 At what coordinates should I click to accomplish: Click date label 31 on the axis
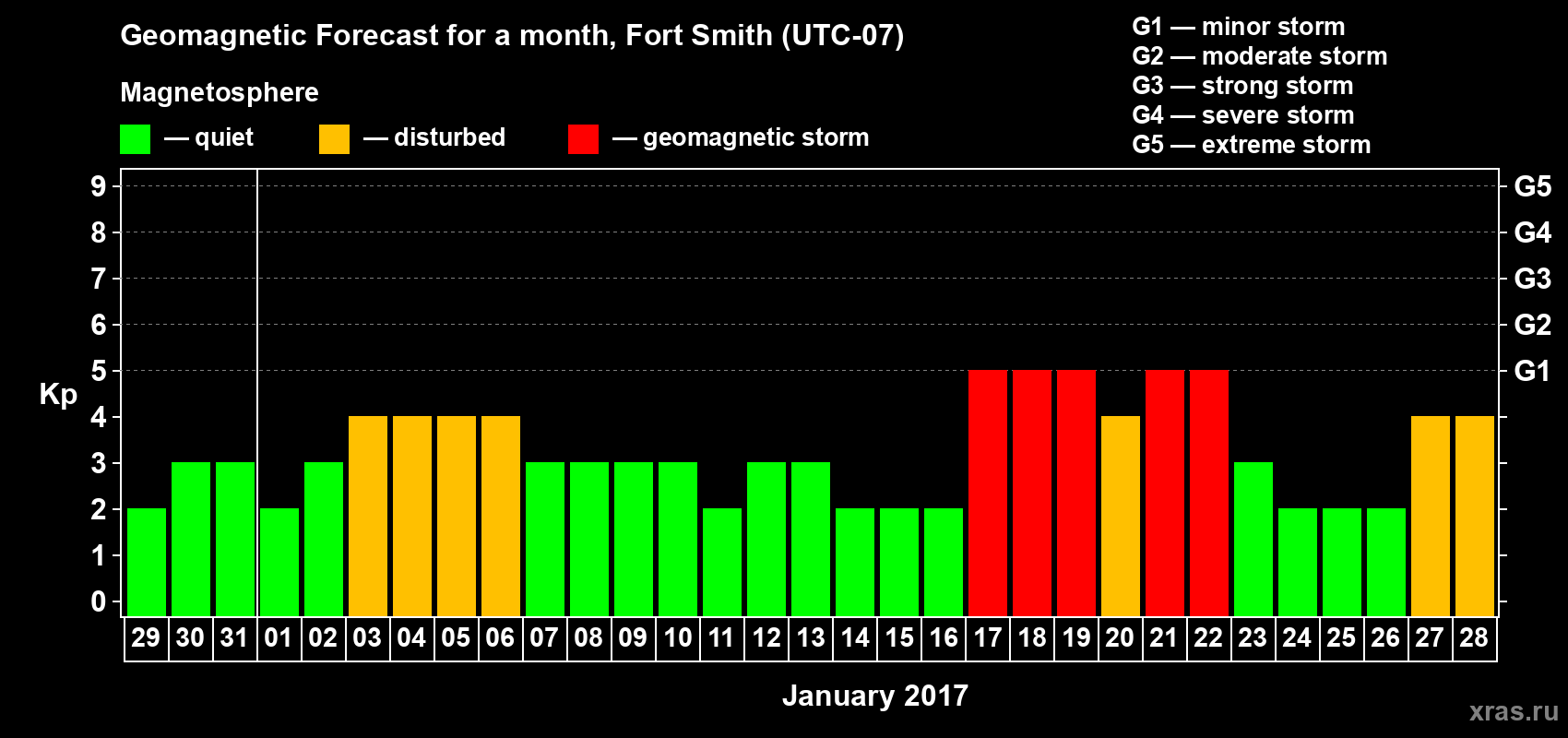pos(234,637)
